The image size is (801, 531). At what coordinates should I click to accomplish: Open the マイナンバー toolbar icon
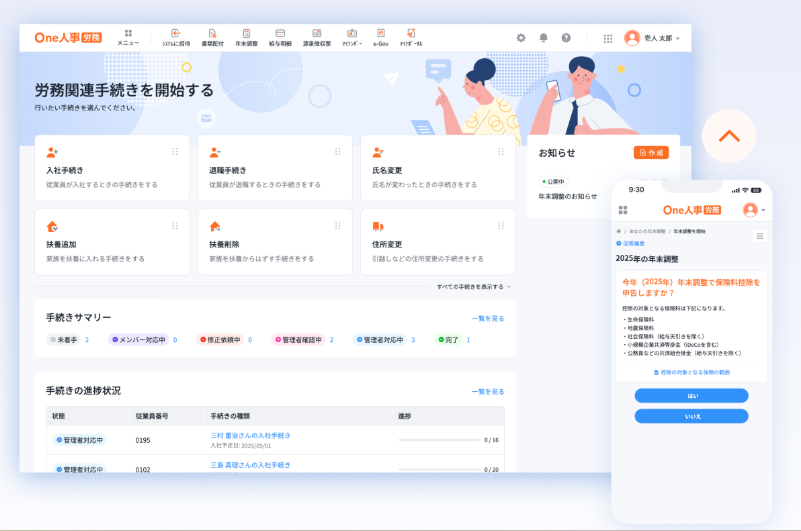pyautogui.click(x=352, y=38)
